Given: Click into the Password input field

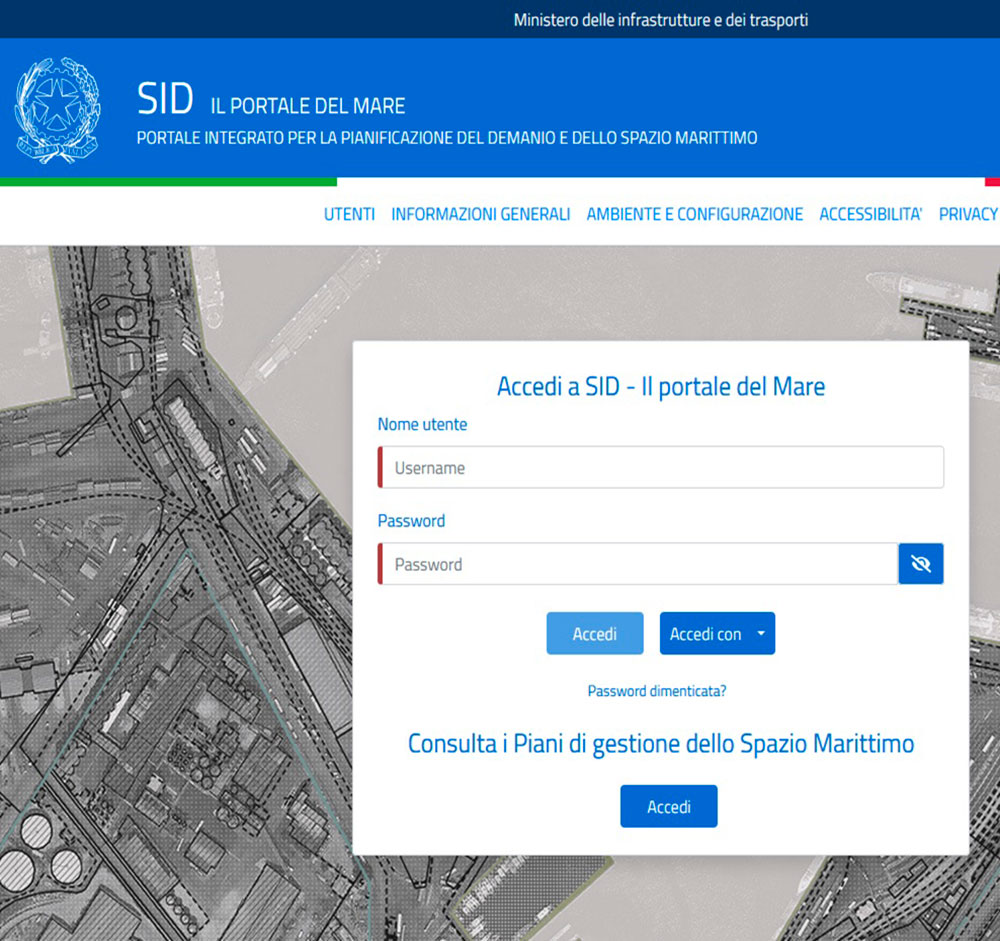Looking at the screenshot, I should click(638, 564).
